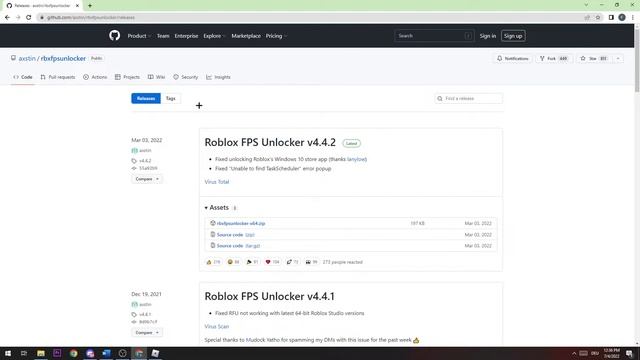Open the notification center in the system tray

coord(629,353)
